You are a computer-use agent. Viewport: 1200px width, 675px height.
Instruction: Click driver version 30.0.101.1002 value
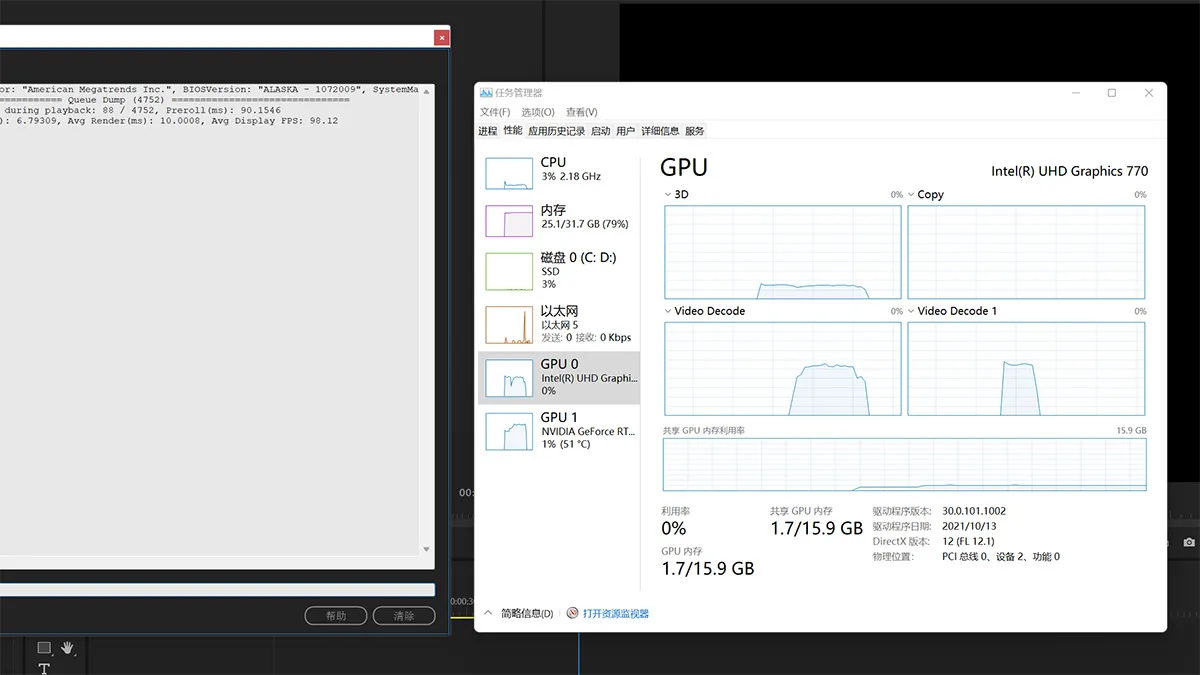[x=974, y=511]
